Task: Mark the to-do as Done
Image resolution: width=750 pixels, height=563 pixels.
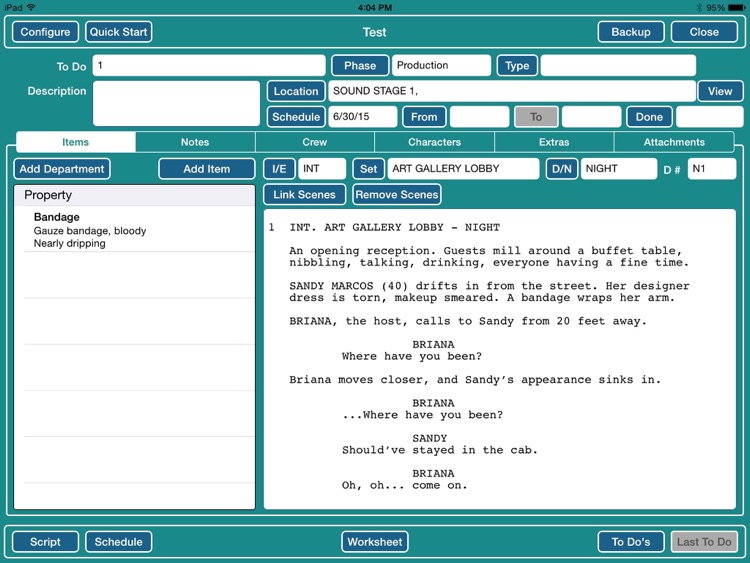Action: pos(649,117)
